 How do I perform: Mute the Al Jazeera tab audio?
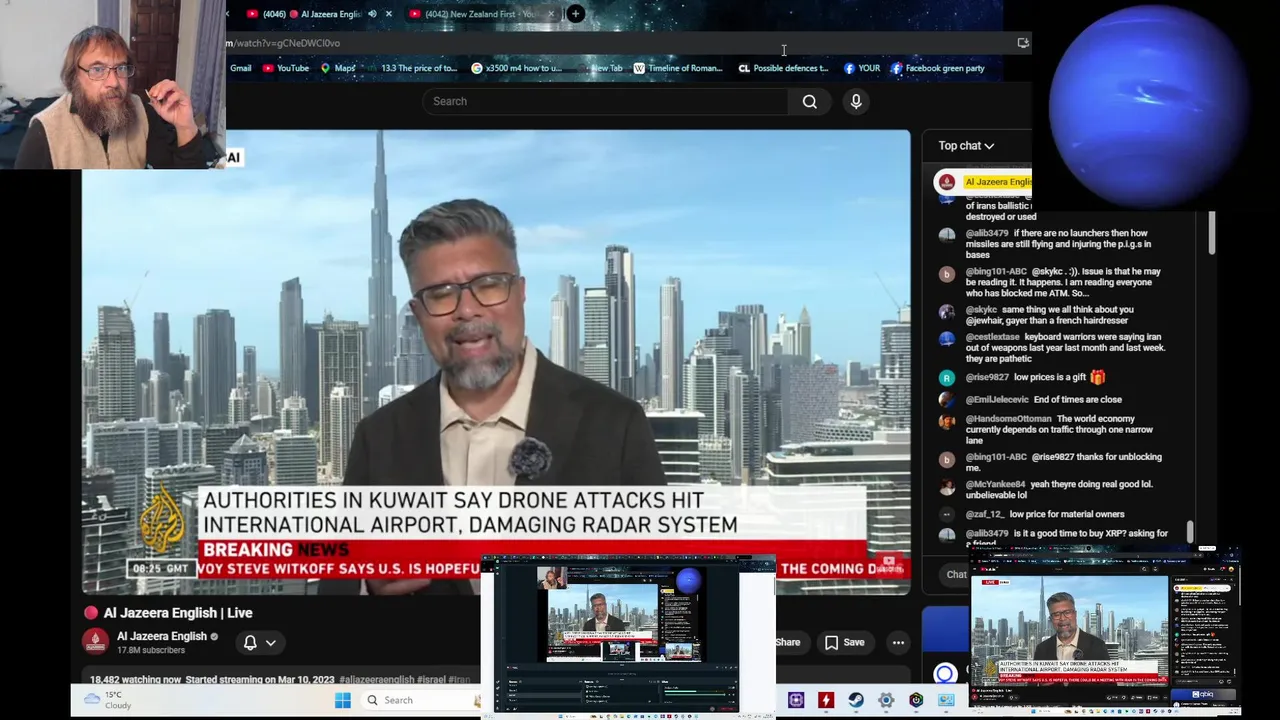(372, 14)
